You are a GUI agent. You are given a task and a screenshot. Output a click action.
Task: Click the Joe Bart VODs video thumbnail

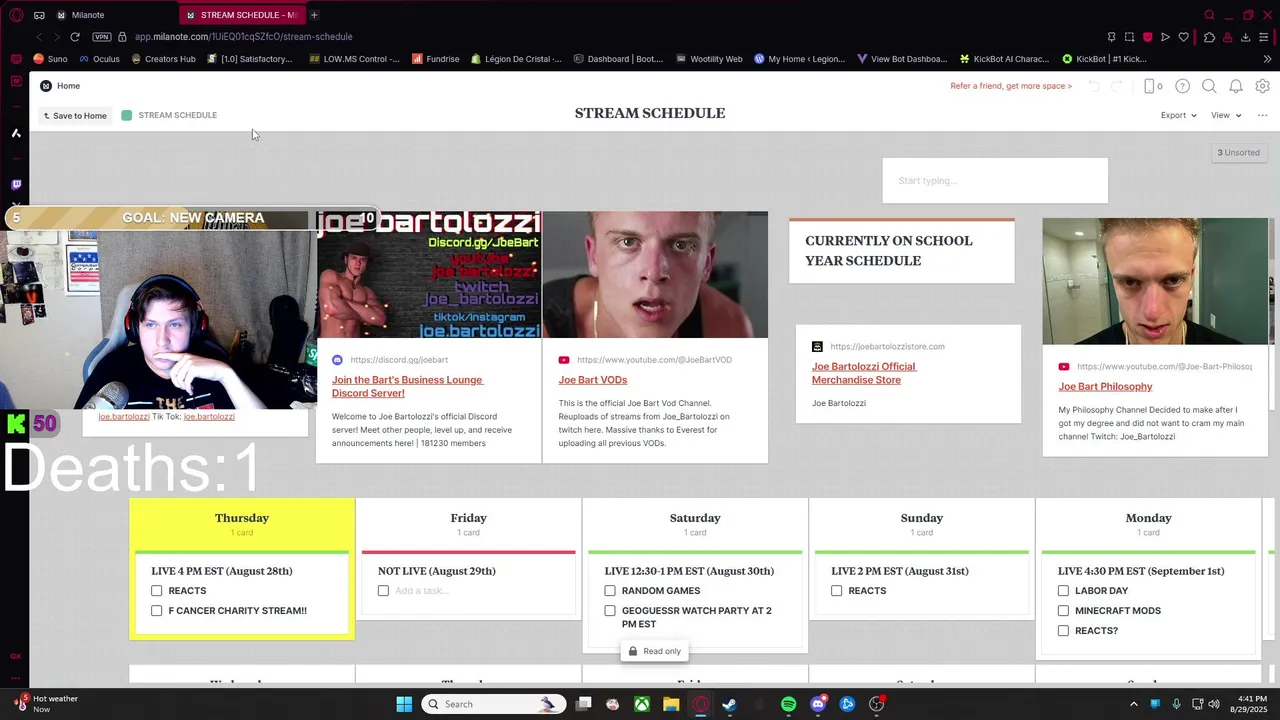click(x=655, y=275)
